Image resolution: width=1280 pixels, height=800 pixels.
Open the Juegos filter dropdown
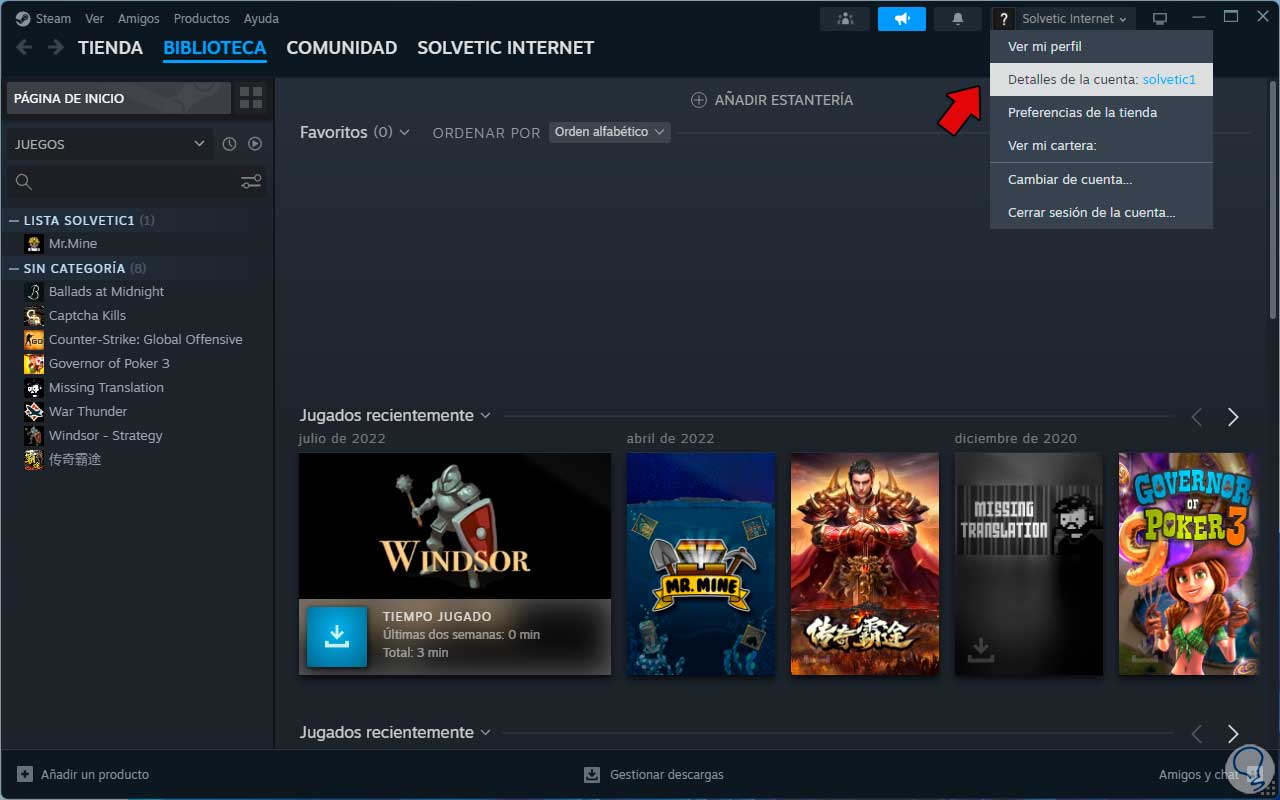110,144
